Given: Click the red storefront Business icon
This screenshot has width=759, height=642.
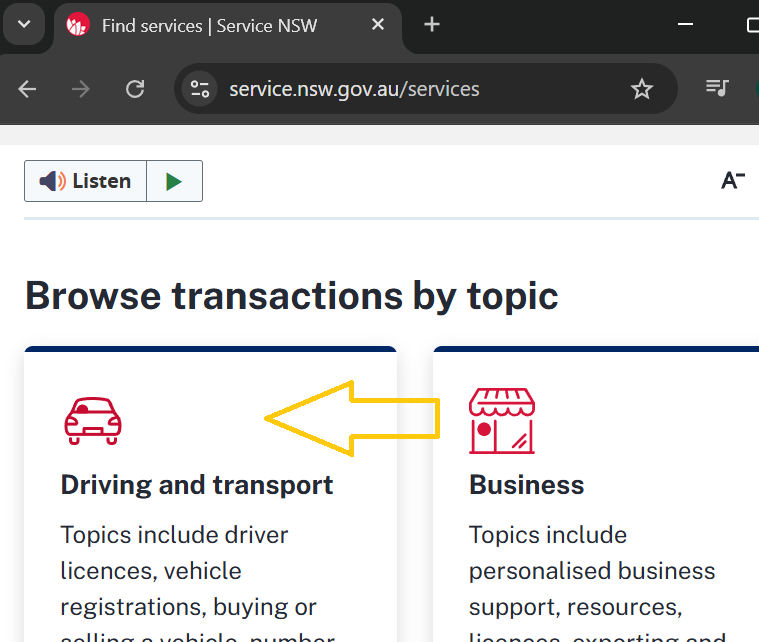Looking at the screenshot, I should pos(501,420).
